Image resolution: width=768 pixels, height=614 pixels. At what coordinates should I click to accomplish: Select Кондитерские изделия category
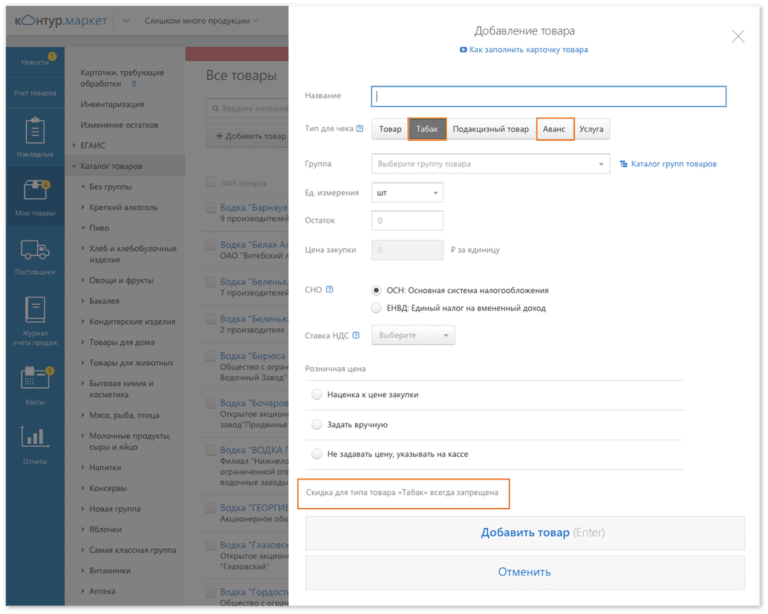point(132,322)
